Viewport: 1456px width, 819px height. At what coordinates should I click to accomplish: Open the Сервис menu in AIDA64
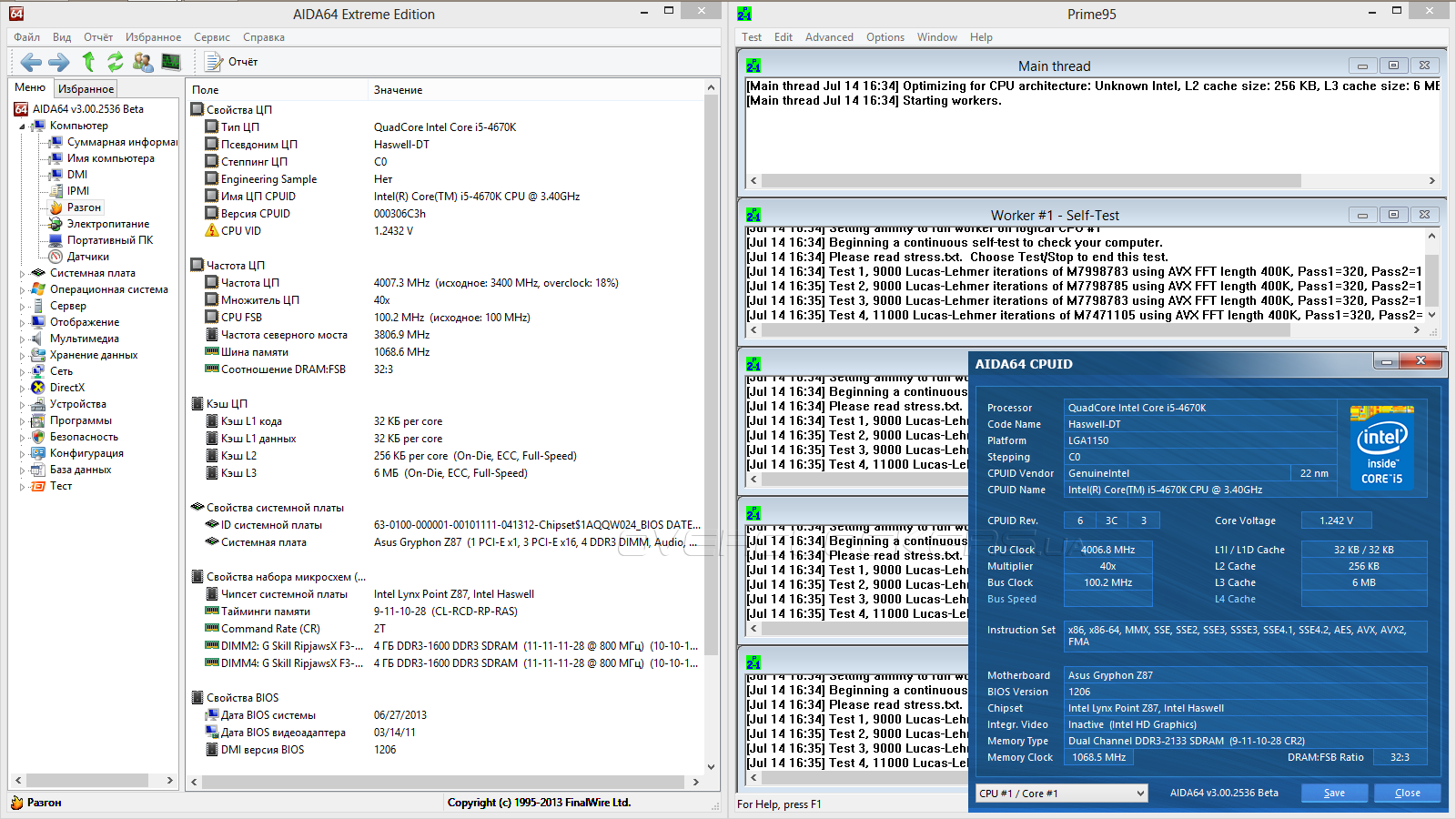click(x=211, y=37)
